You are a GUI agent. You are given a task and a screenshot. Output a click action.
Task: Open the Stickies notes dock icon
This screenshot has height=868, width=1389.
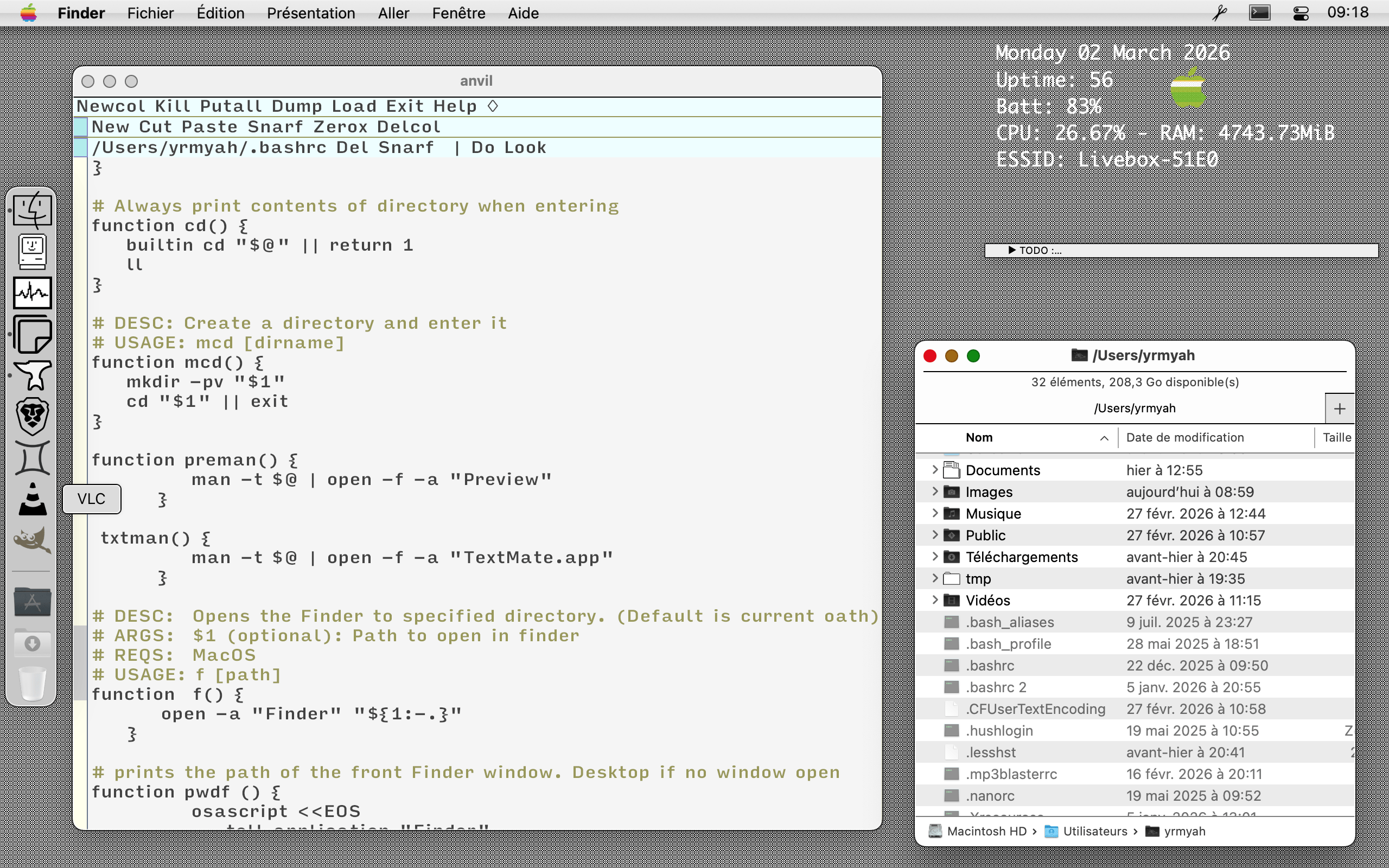coord(32,335)
